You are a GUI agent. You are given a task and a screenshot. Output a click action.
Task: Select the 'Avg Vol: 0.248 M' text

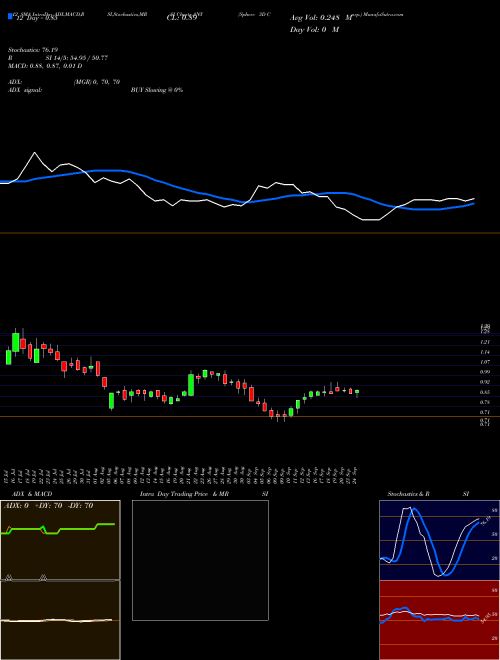(321, 18)
